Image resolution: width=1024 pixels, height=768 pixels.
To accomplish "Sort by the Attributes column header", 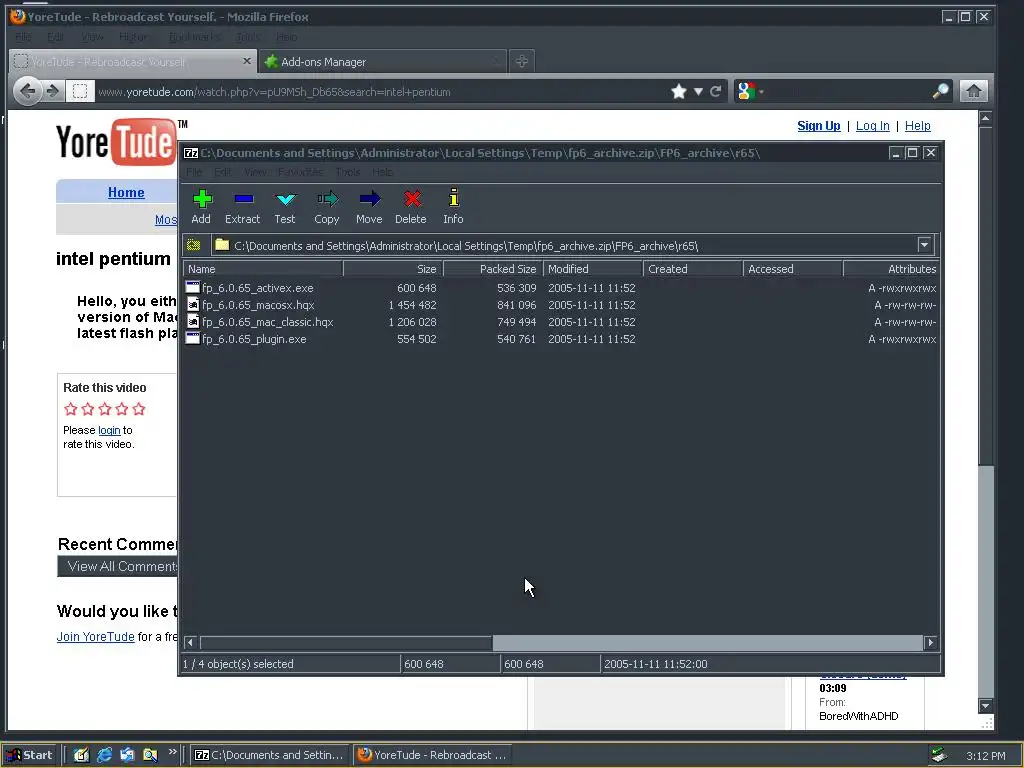I will coord(891,268).
